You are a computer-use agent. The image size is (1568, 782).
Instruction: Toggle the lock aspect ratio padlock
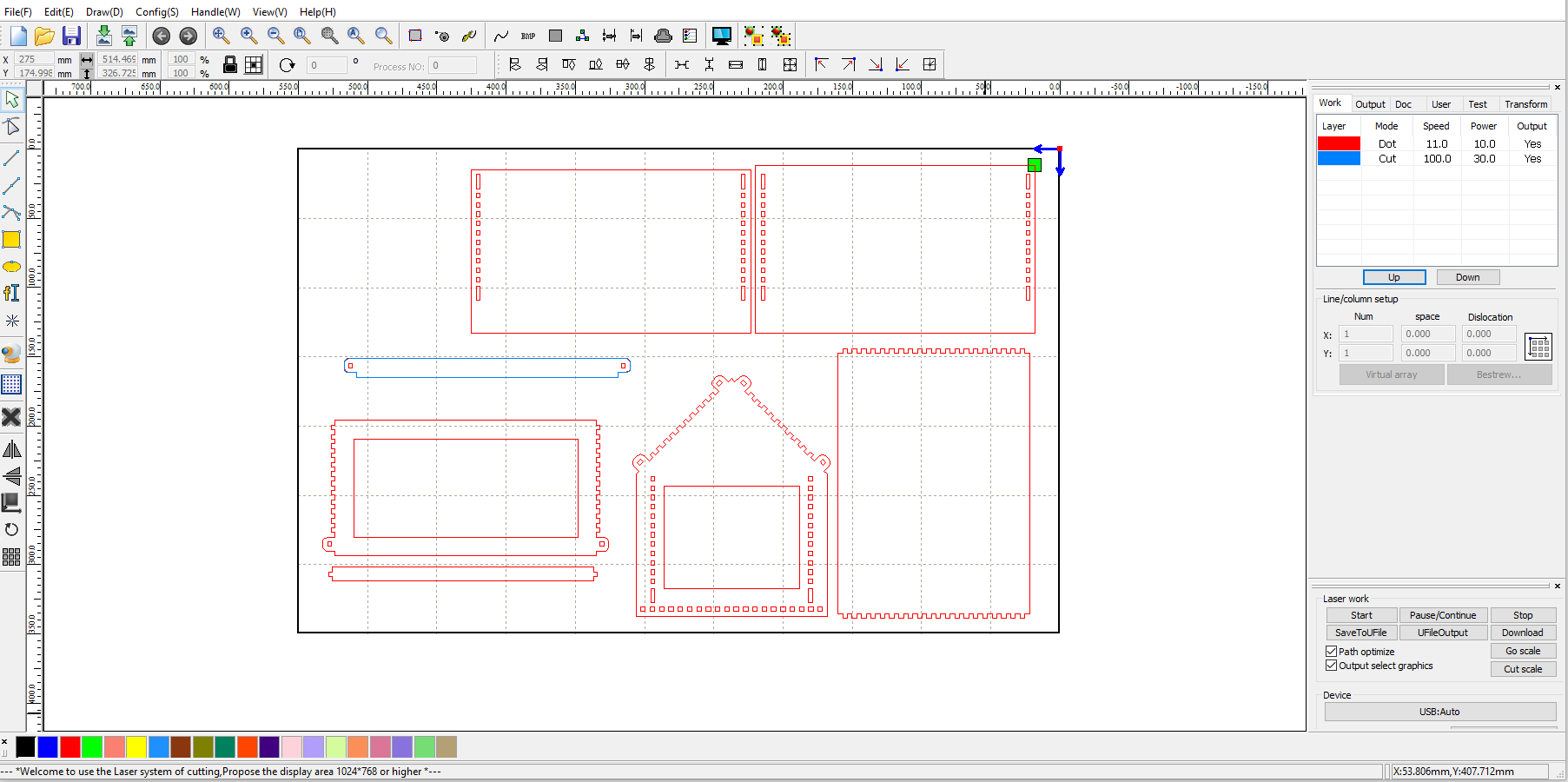tap(230, 65)
